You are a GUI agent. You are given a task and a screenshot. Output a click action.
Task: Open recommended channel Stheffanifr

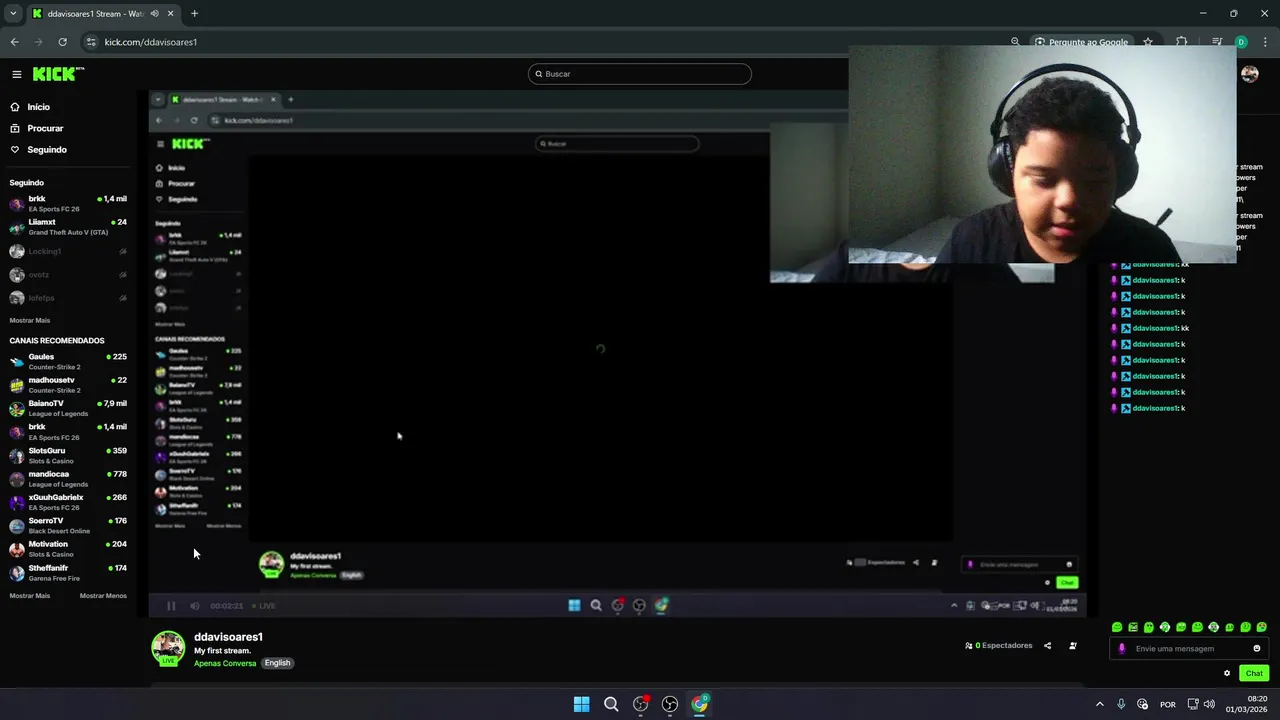[x=68, y=573]
